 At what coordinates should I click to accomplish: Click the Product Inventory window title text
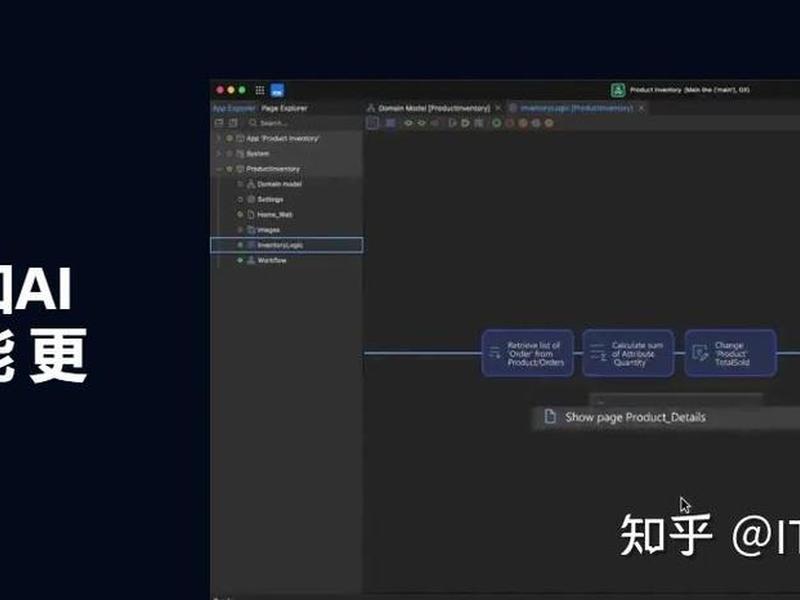pos(689,90)
